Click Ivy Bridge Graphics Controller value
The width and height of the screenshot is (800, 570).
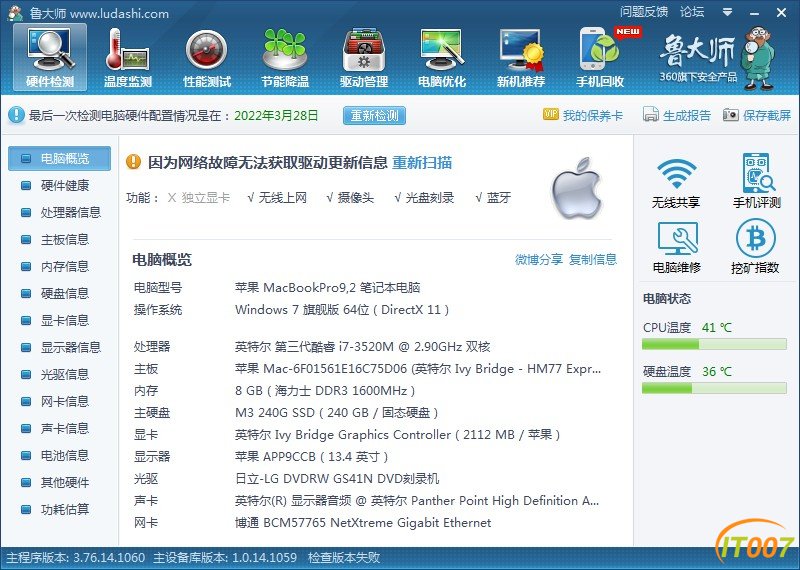click(x=398, y=435)
